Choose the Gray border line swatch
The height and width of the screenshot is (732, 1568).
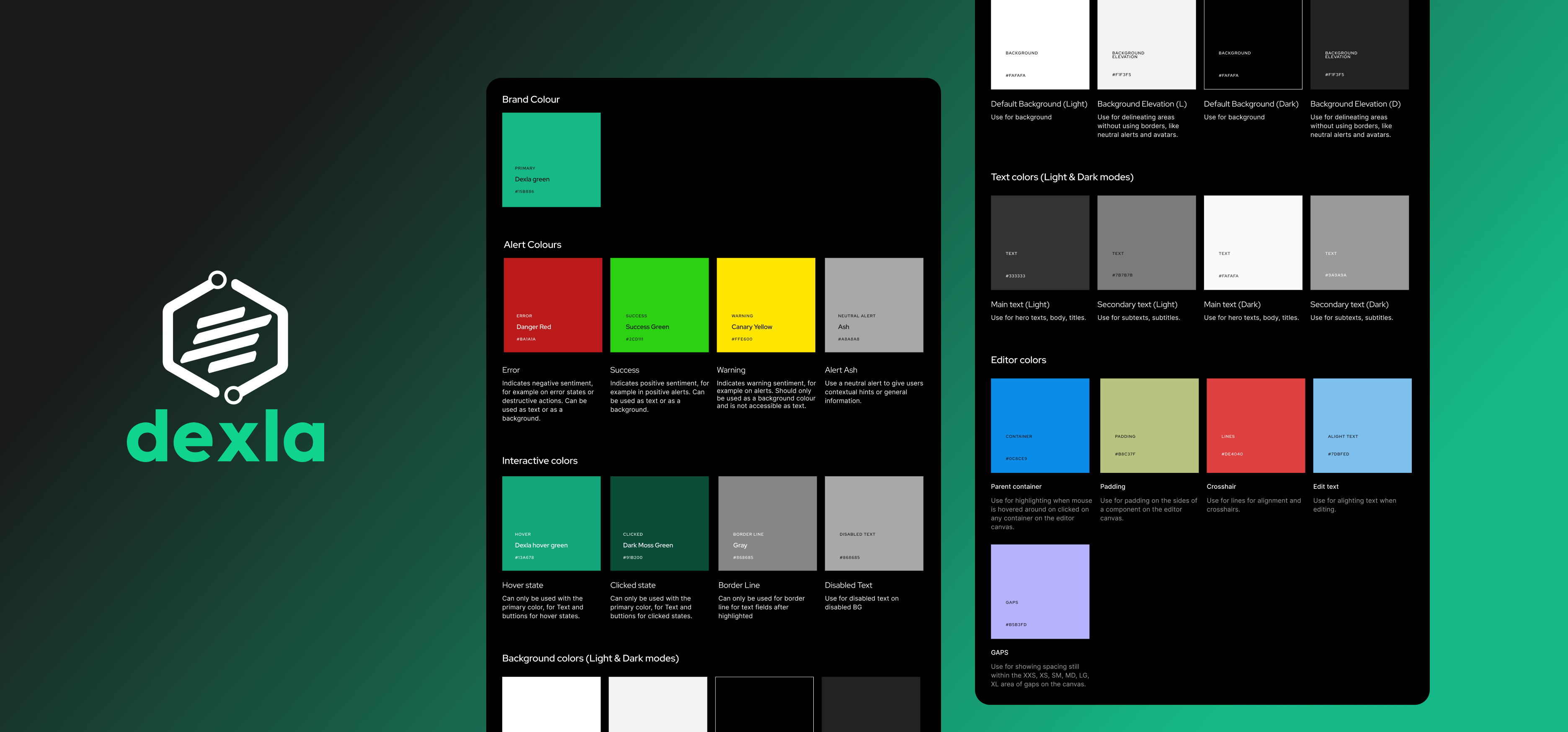tap(767, 523)
